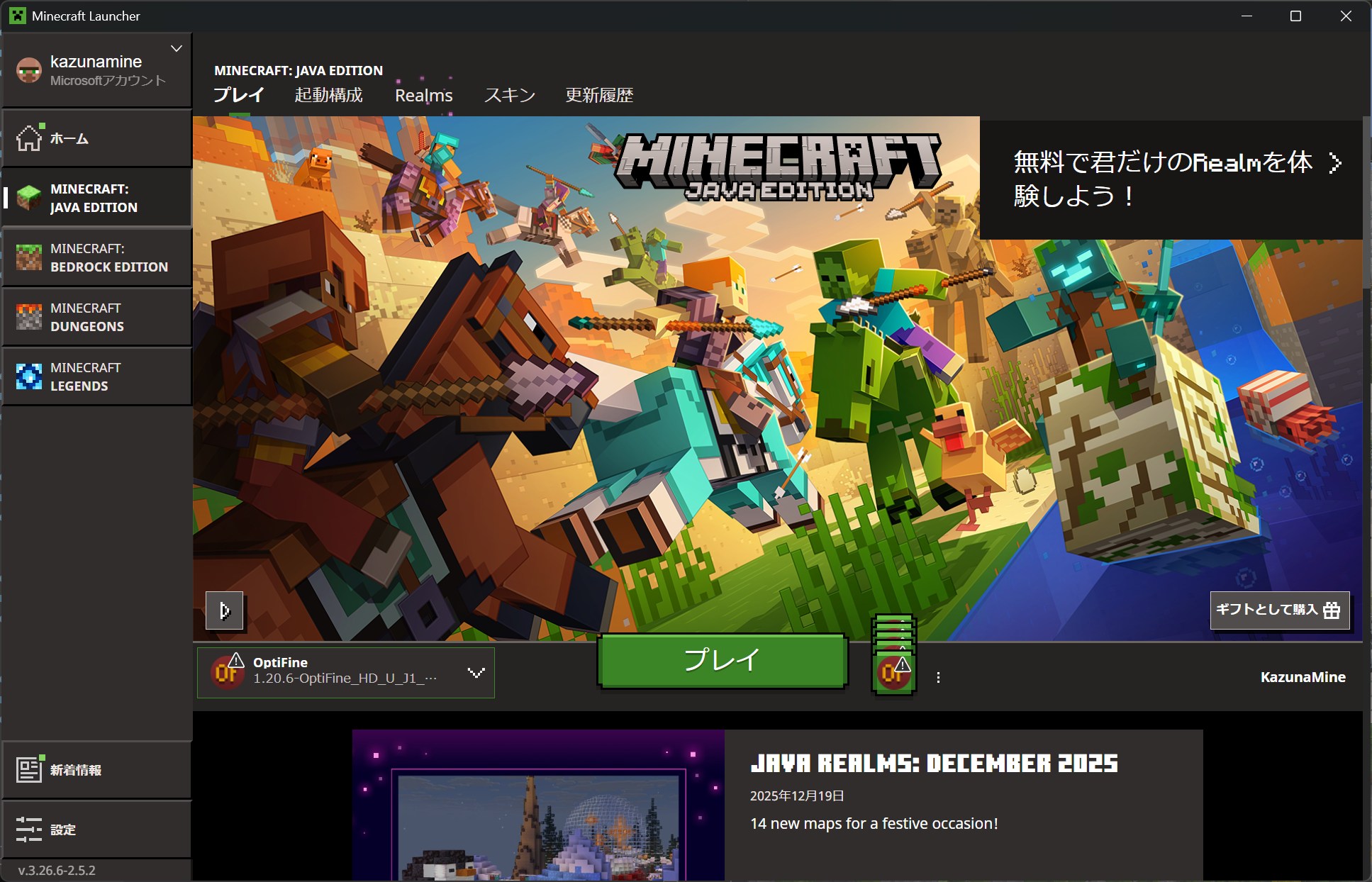Open the OptiFine installation selector dropdown
The height and width of the screenshot is (882, 1372).
346,672
